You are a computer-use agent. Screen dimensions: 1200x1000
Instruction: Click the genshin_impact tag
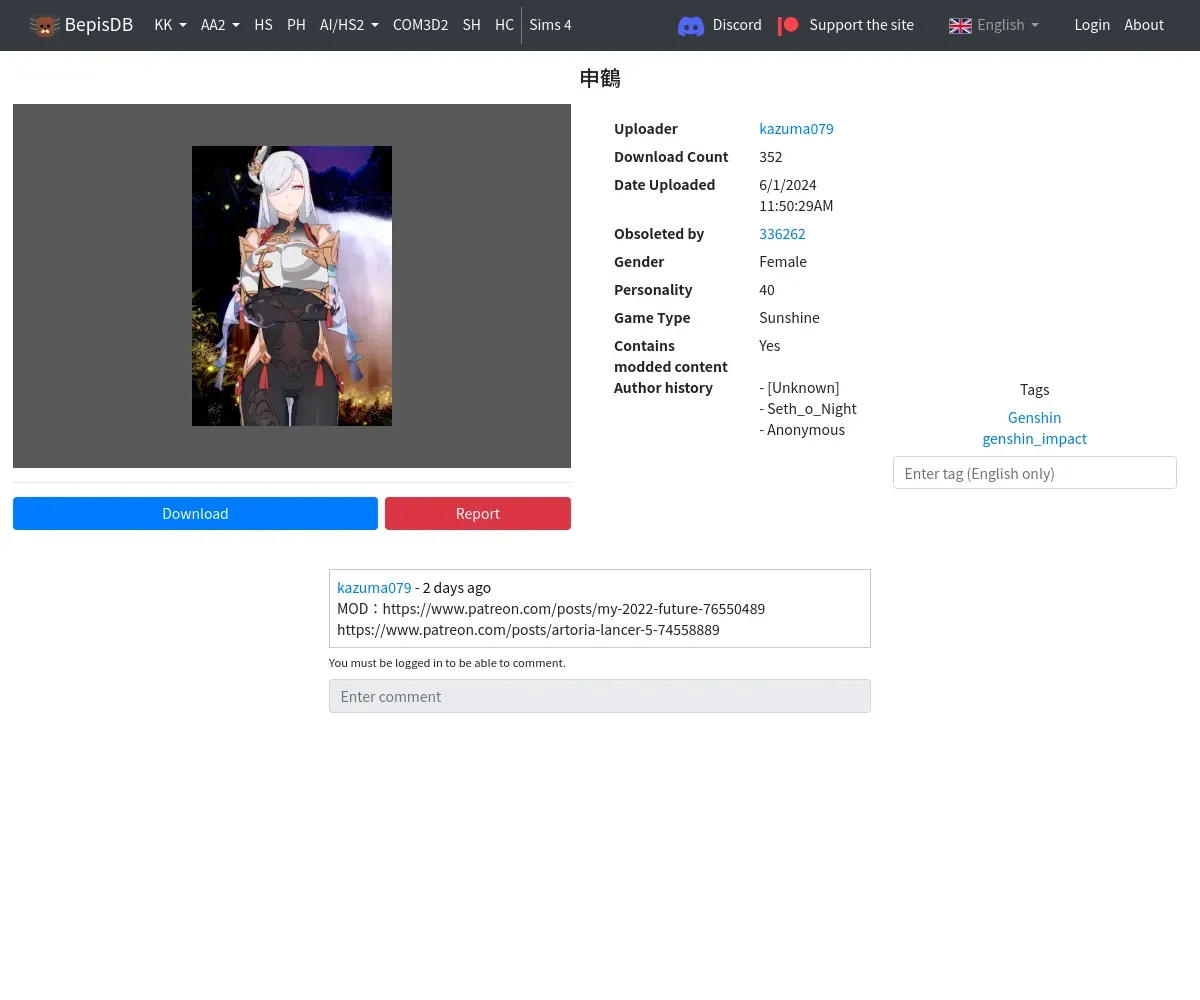(x=1034, y=439)
